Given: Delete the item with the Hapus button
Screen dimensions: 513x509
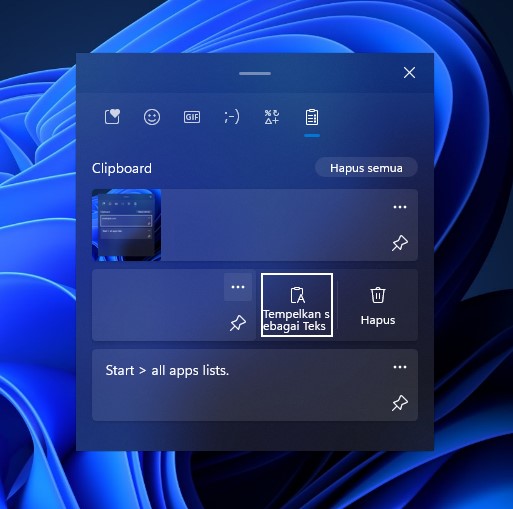Looking at the screenshot, I should coord(378,305).
